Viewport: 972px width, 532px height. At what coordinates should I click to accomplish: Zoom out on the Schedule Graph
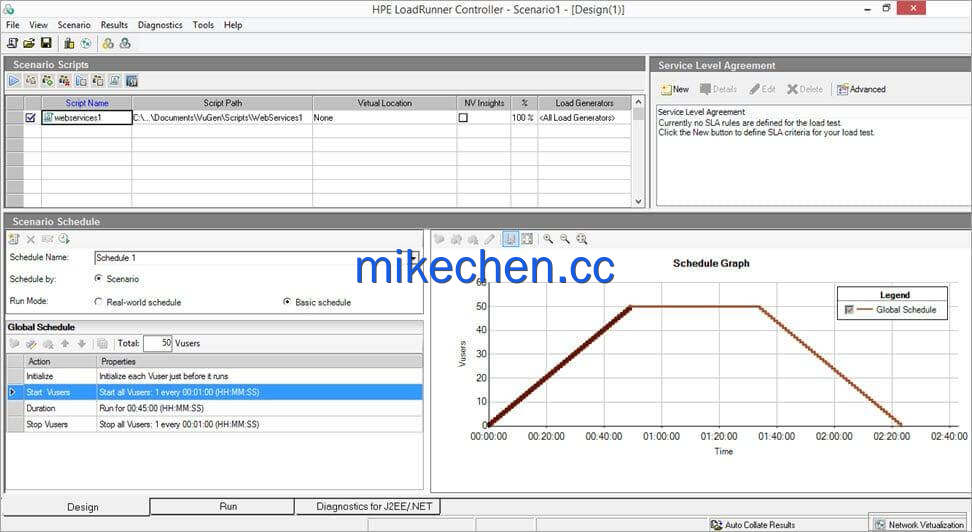pos(565,239)
